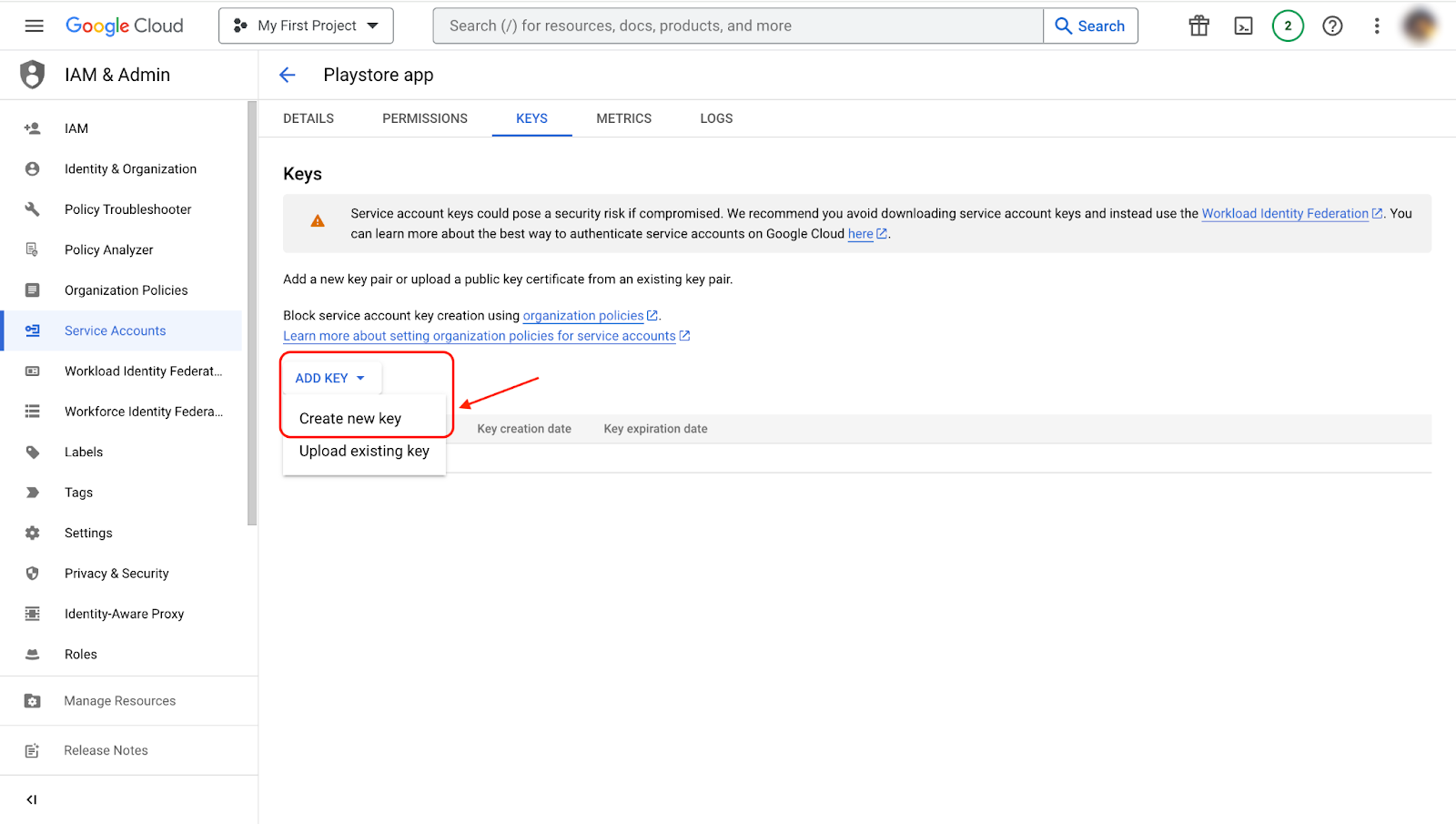Open the three-dot more options menu

point(1376,25)
